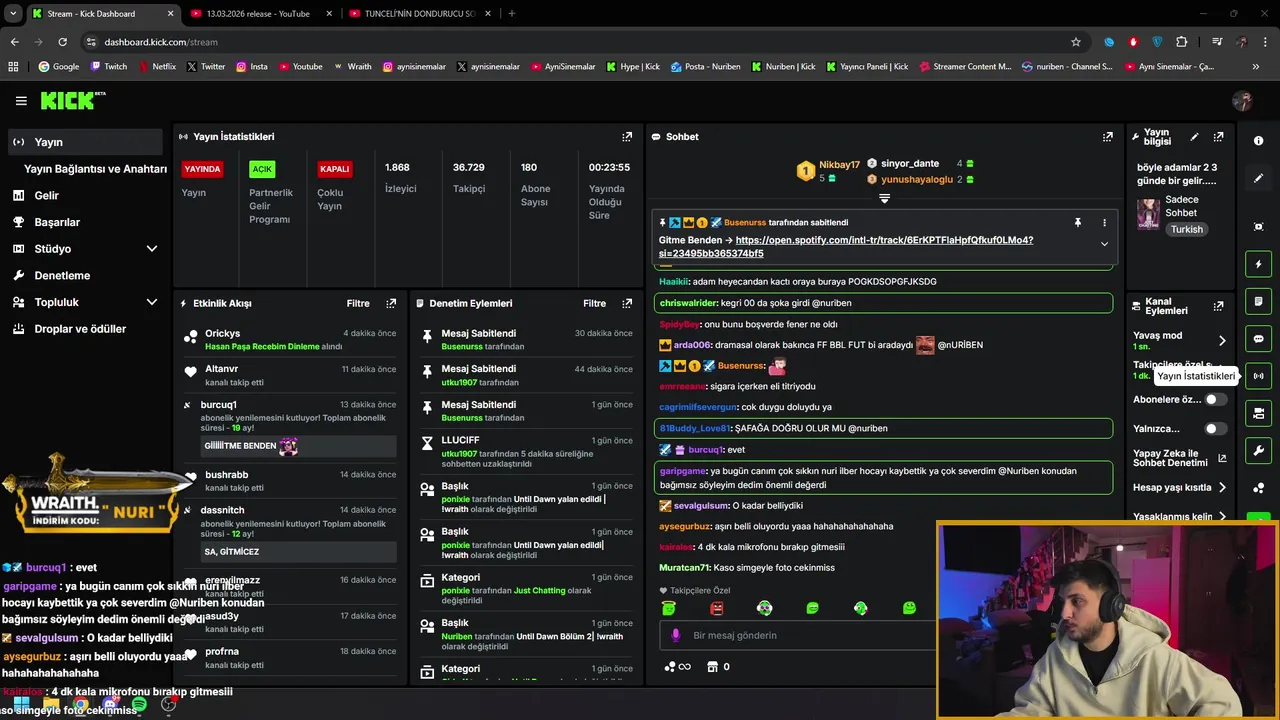
Task: Pop out the Sohbet chat panel
Action: 1108,137
